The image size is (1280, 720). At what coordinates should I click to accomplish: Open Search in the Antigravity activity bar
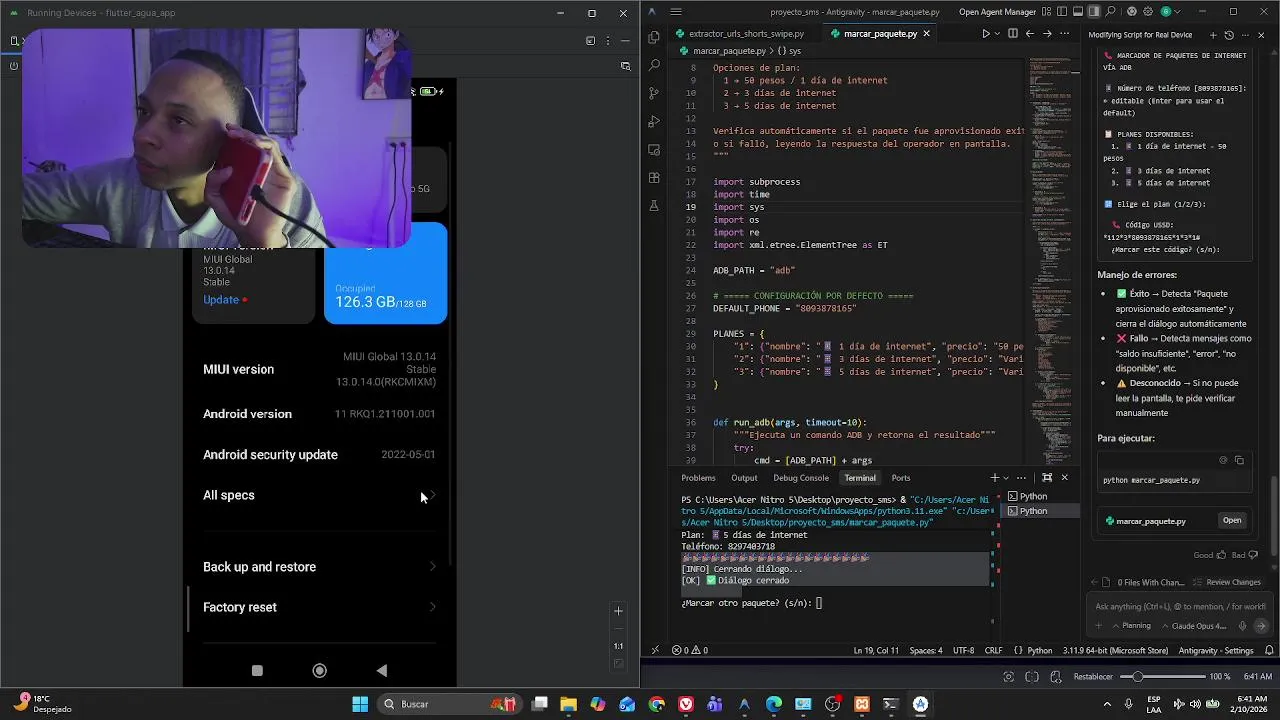(654, 65)
